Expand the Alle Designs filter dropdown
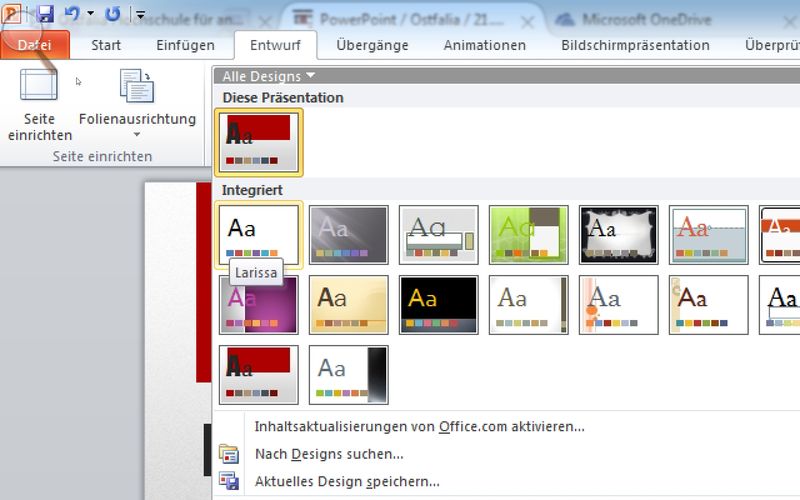 [268, 76]
